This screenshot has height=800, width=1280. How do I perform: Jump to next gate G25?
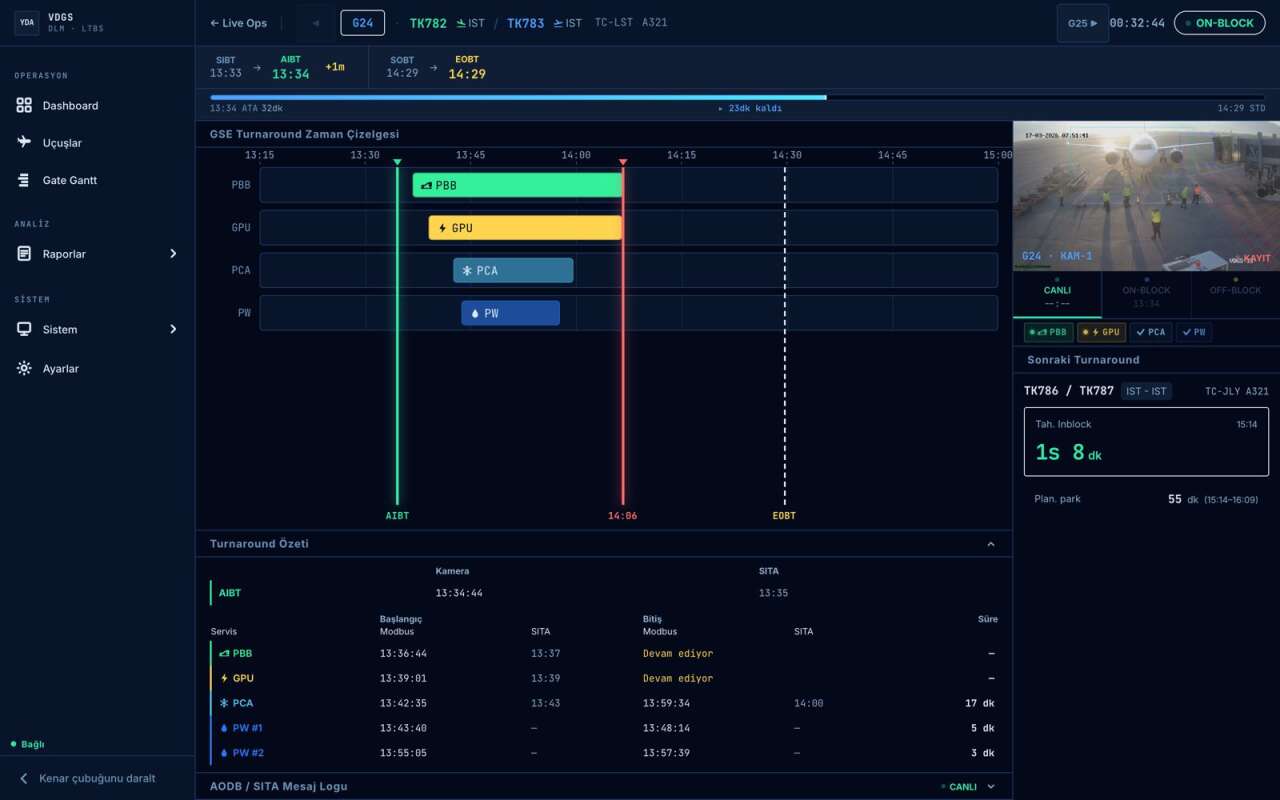pyautogui.click(x=1082, y=23)
